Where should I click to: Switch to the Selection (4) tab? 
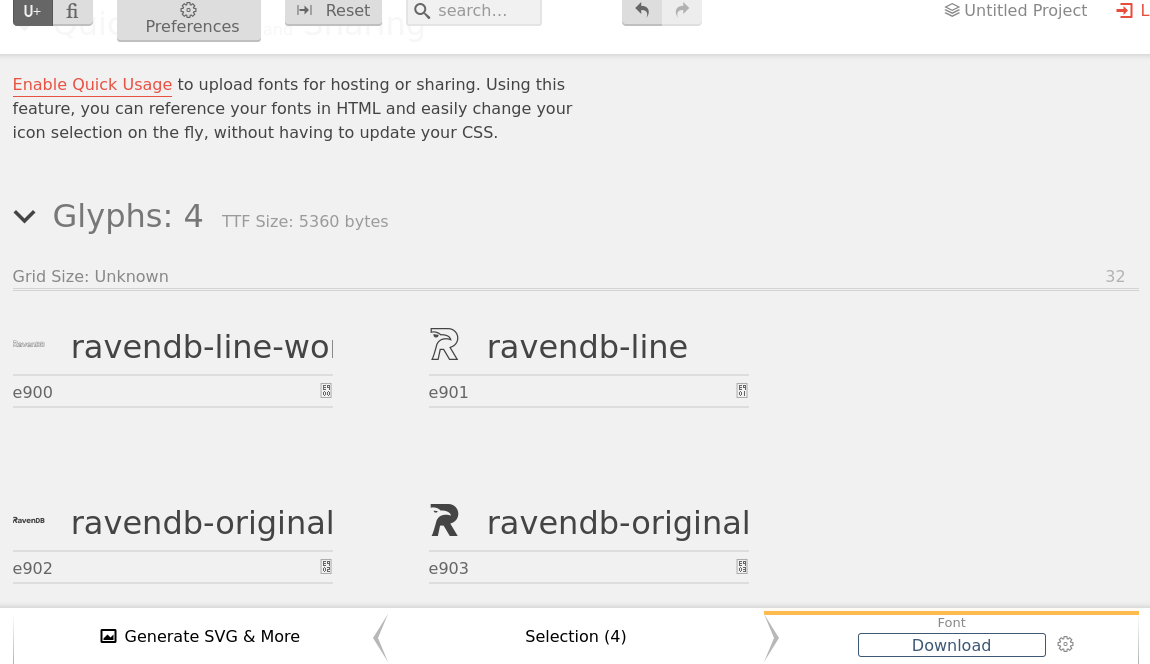click(x=576, y=636)
